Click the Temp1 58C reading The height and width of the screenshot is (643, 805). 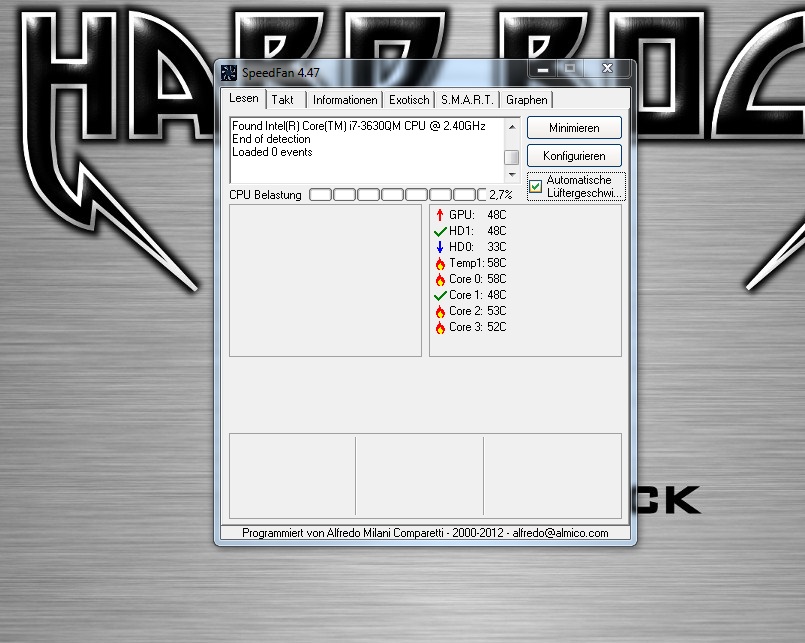[x=477, y=263]
